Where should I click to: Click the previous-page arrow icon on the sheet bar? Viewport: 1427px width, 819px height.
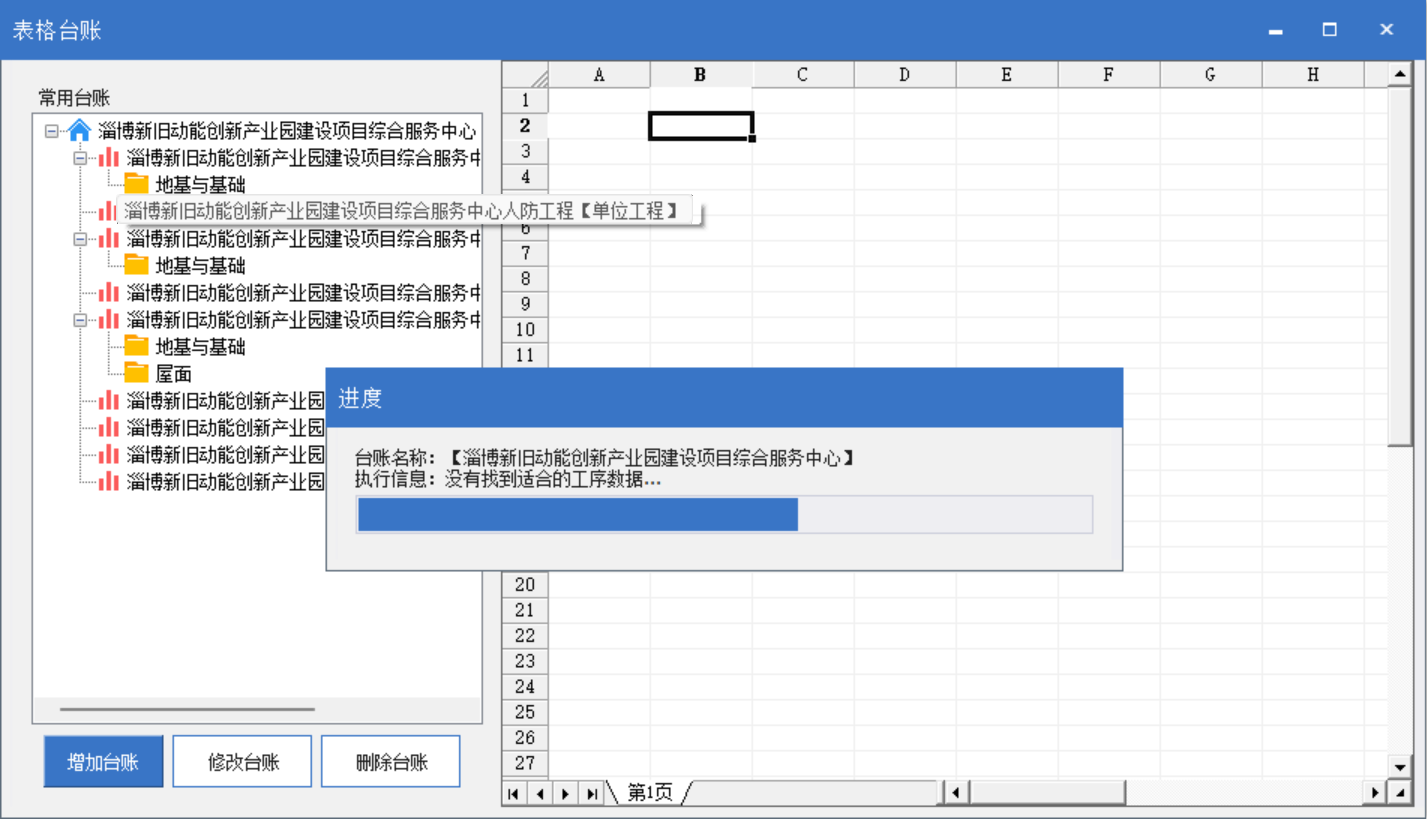[540, 793]
